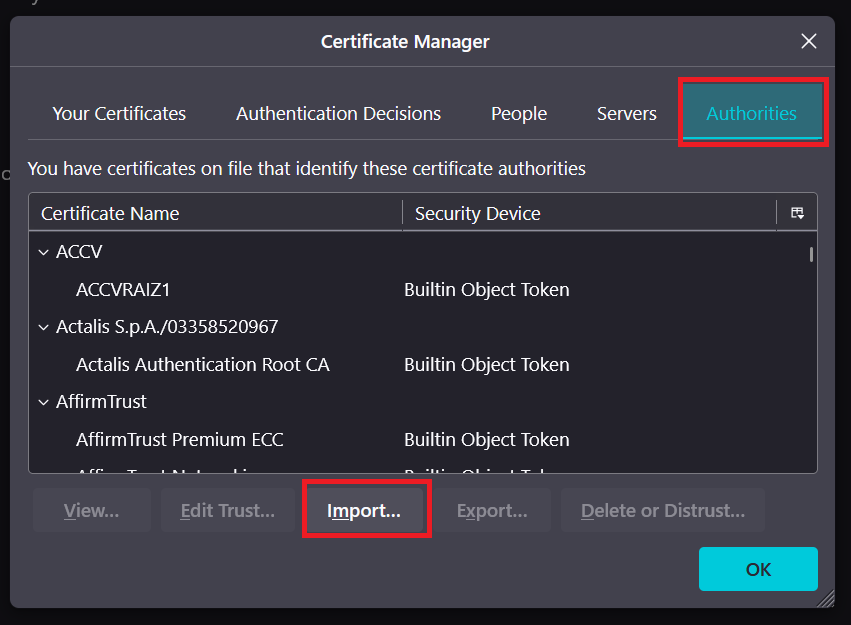This screenshot has width=851, height=625.
Task: Select the Servers tab
Action: [x=626, y=114]
